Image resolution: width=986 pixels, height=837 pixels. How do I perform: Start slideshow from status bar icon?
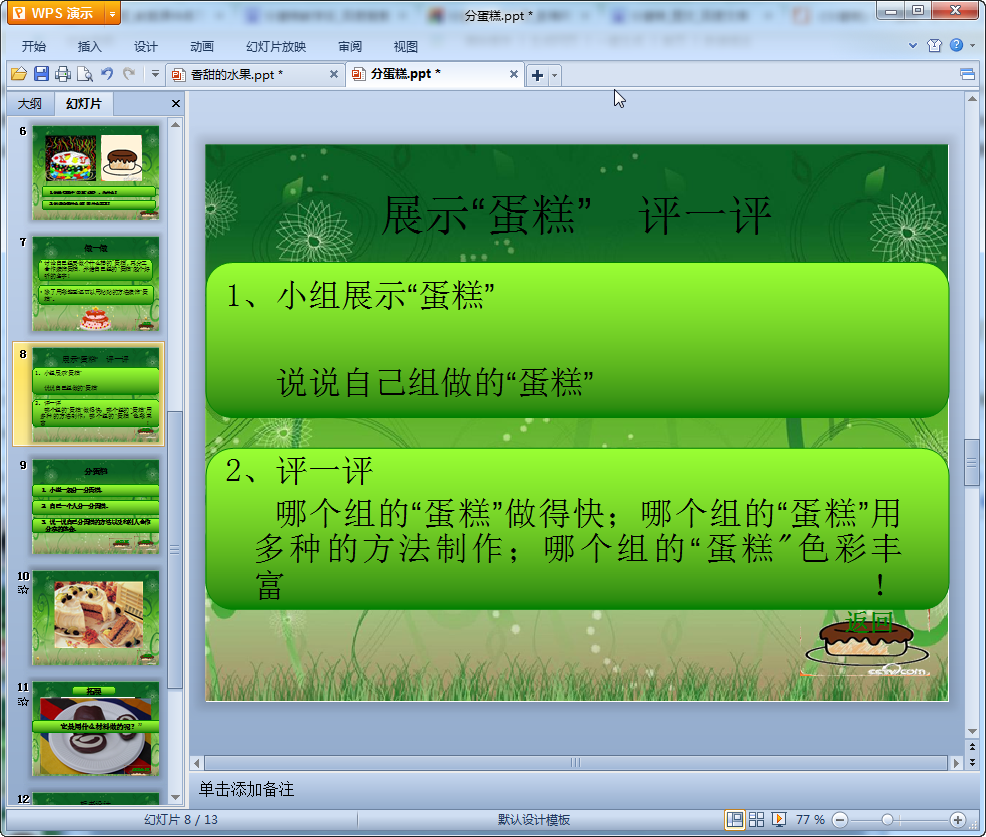[778, 819]
